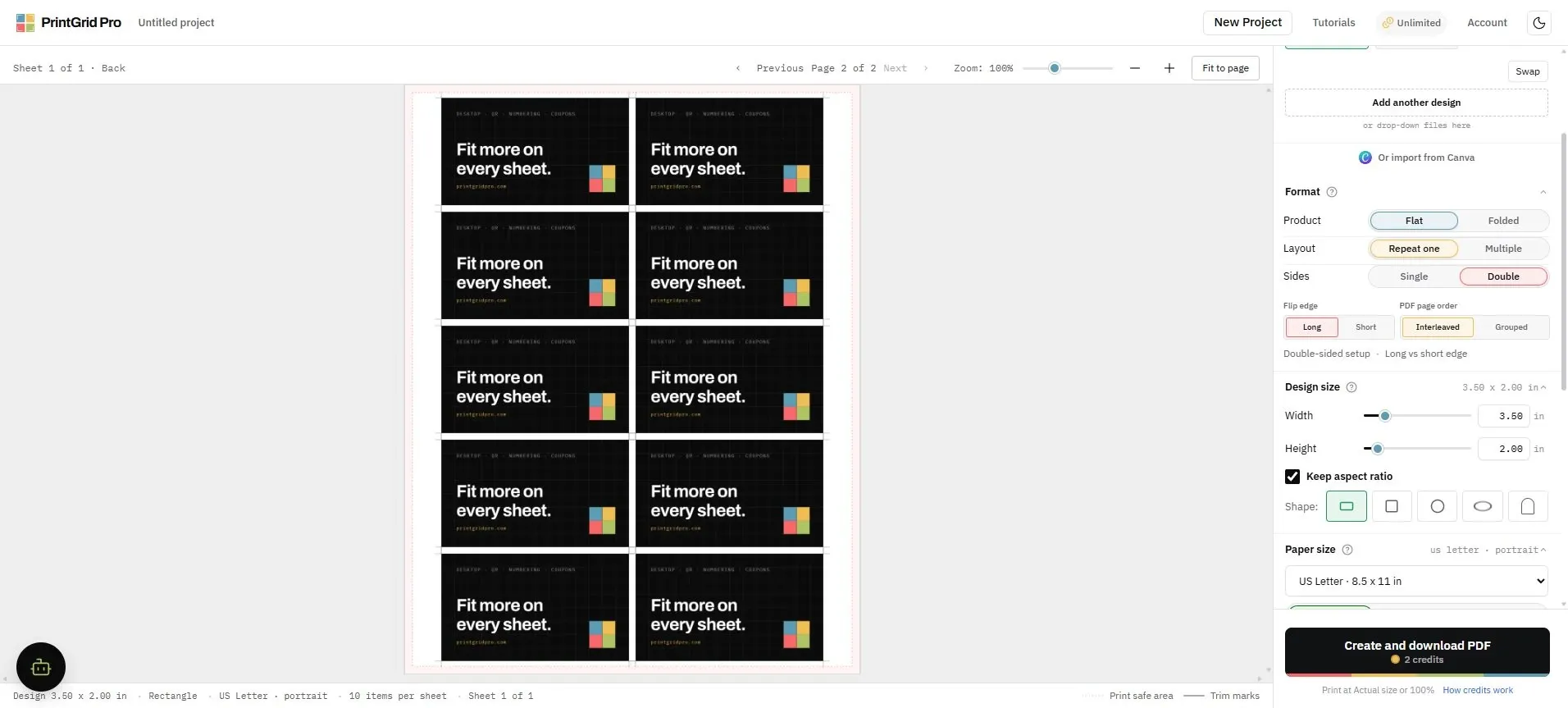Open Tutorials in top navigation
1568x708 pixels.
coord(1333,23)
